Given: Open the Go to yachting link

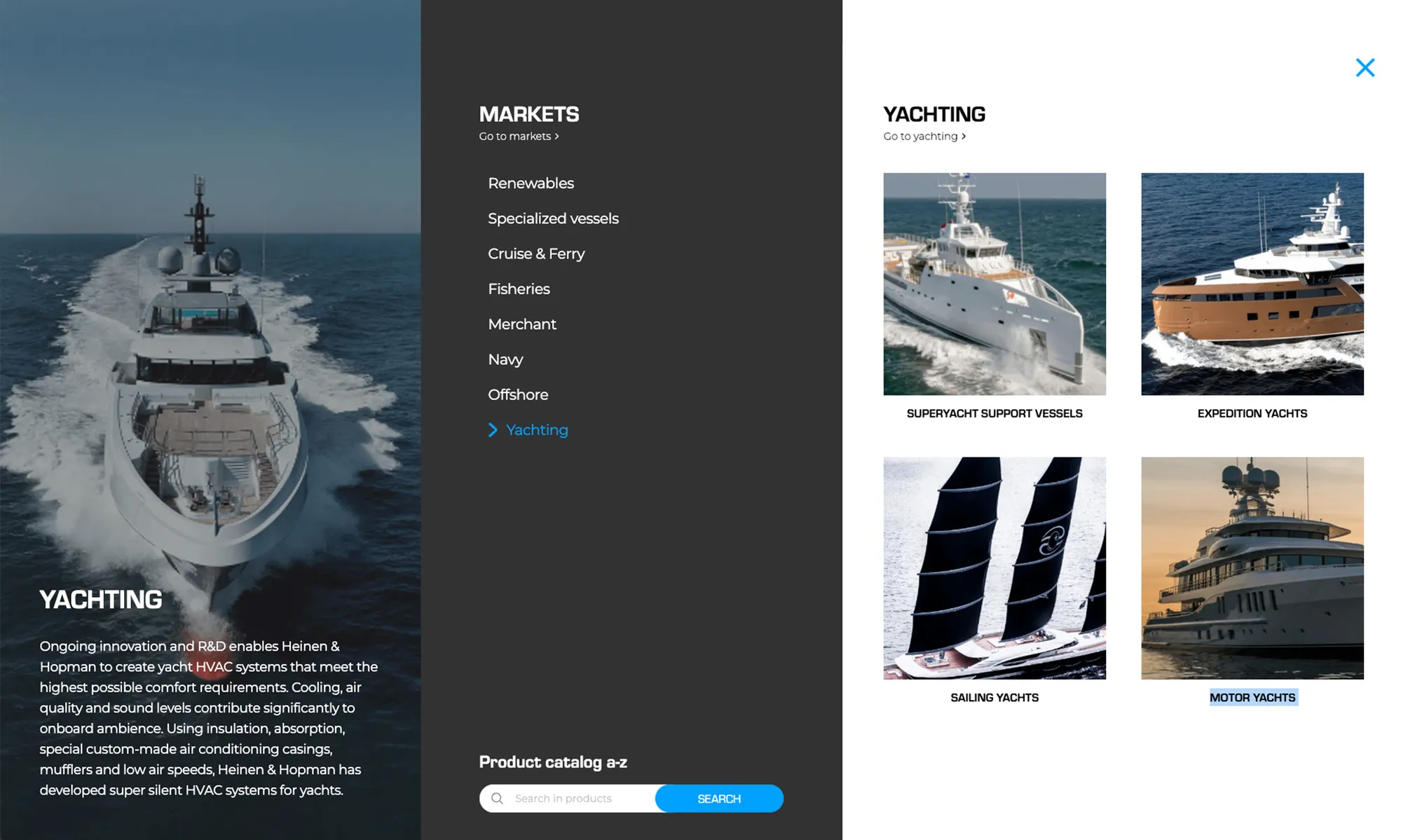Looking at the screenshot, I should (x=924, y=136).
